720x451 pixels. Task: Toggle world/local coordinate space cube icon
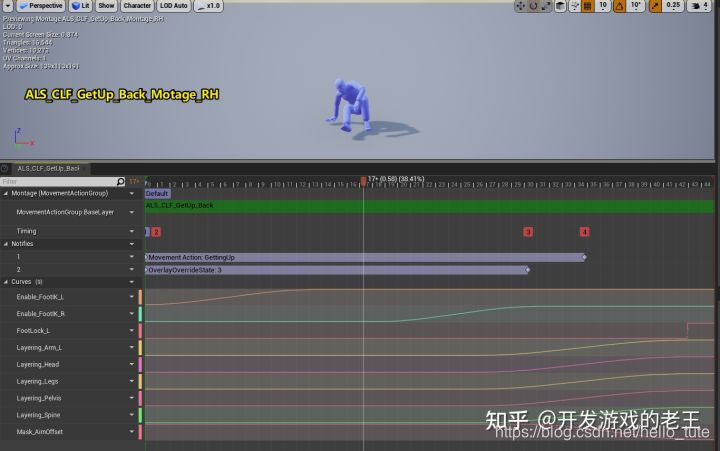point(560,6)
